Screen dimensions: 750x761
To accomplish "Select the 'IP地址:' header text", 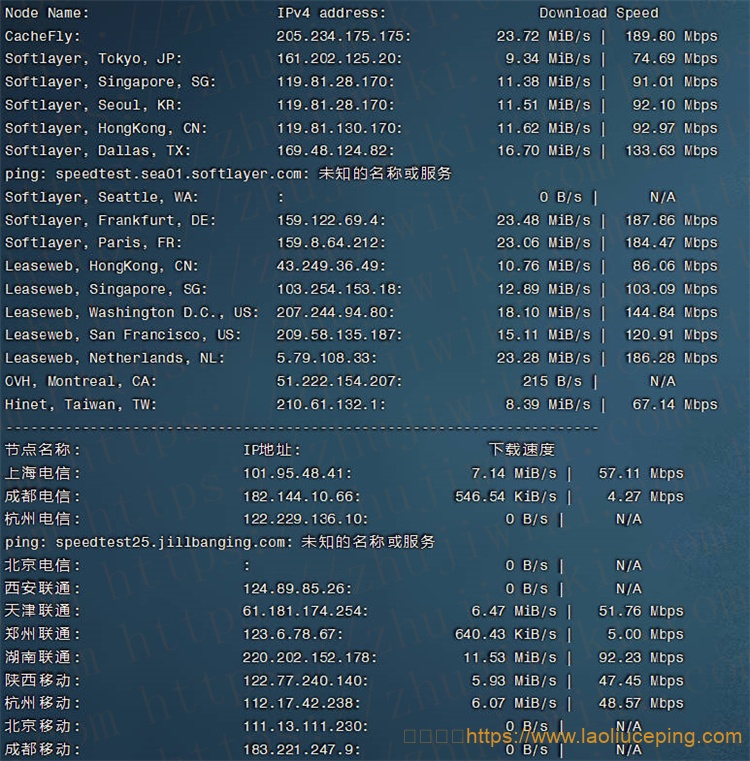I will point(272,450).
